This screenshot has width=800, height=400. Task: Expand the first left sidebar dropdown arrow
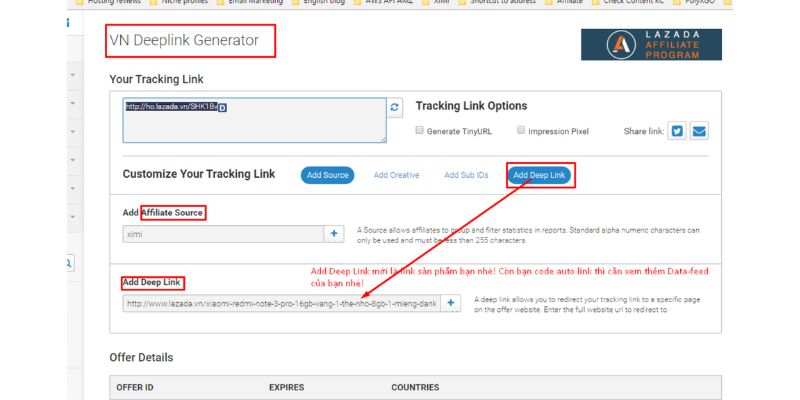tap(73, 75)
